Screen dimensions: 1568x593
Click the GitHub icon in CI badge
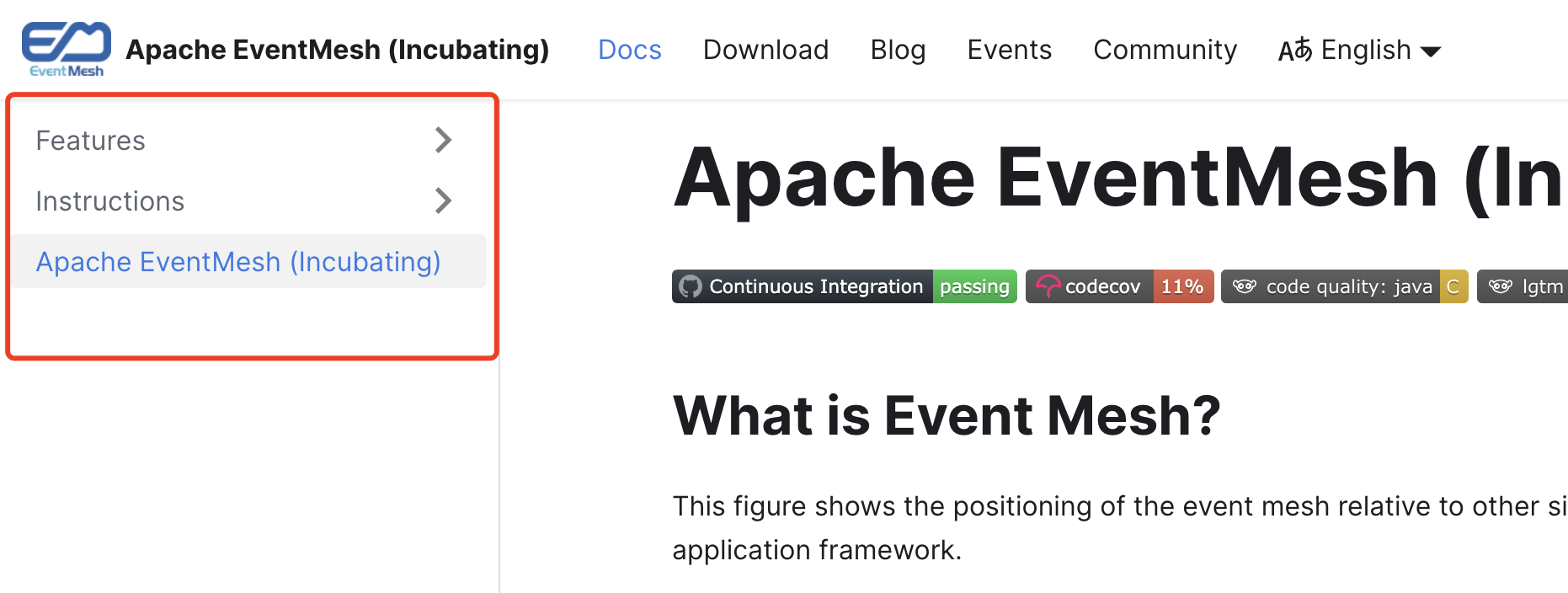[691, 286]
